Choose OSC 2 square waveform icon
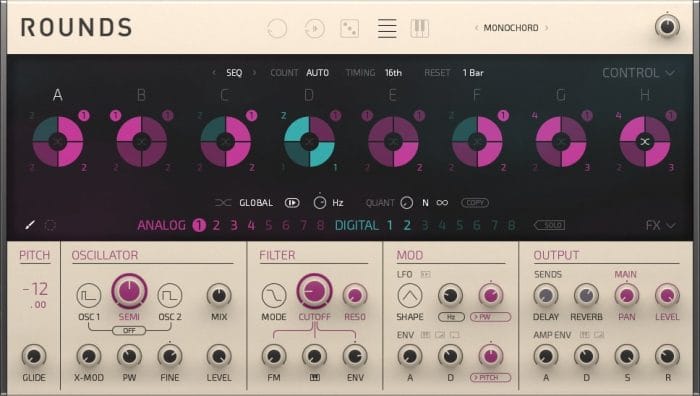The height and width of the screenshot is (396, 700). pos(170,296)
